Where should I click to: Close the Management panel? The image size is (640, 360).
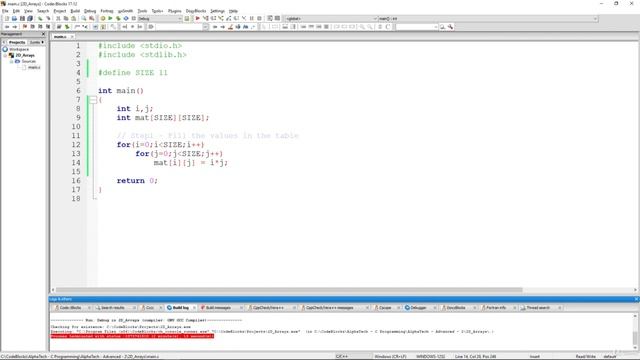tap(43, 34)
